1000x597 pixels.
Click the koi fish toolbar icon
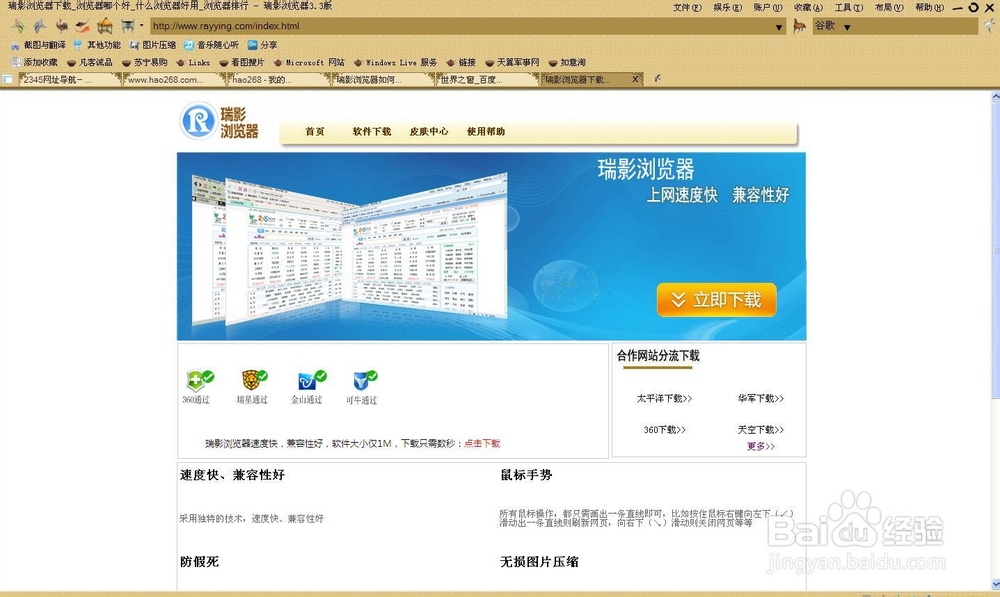(x=83, y=26)
